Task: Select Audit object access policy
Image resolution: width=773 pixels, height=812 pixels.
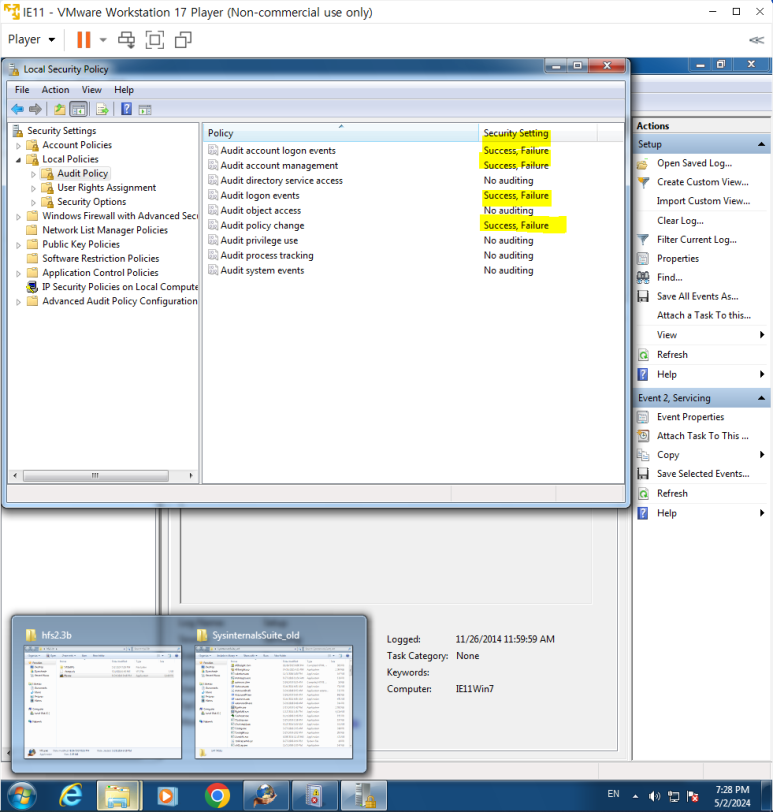Action: (260, 210)
